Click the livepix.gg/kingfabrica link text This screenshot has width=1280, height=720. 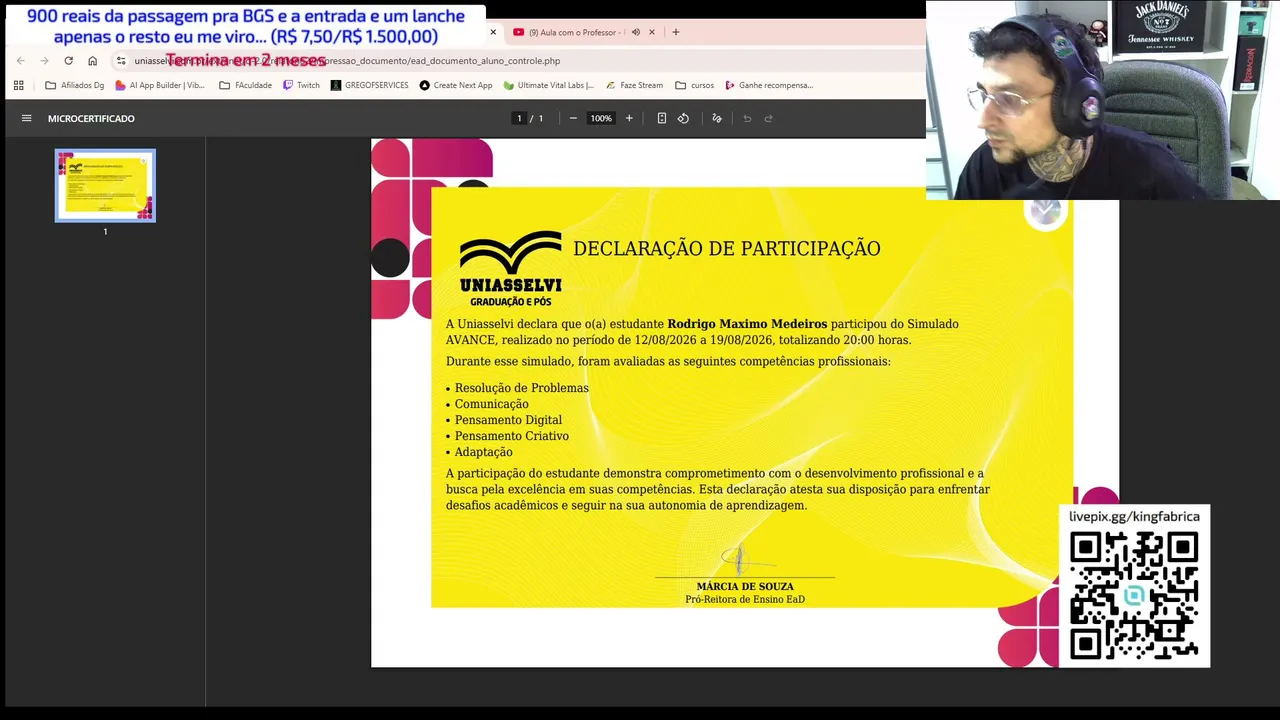click(x=1134, y=517)
